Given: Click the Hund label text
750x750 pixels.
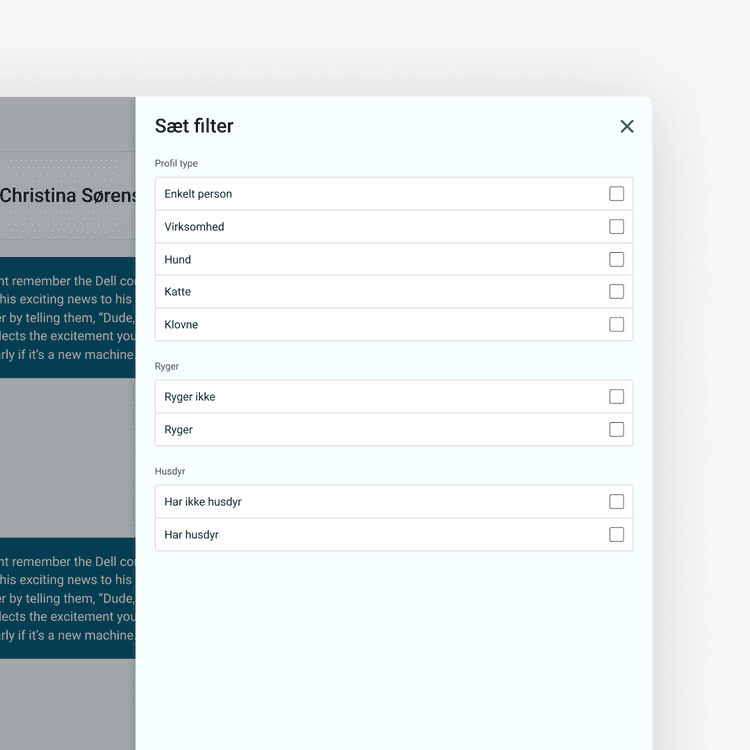Looking at the screenshot, I should coord(177,260).
